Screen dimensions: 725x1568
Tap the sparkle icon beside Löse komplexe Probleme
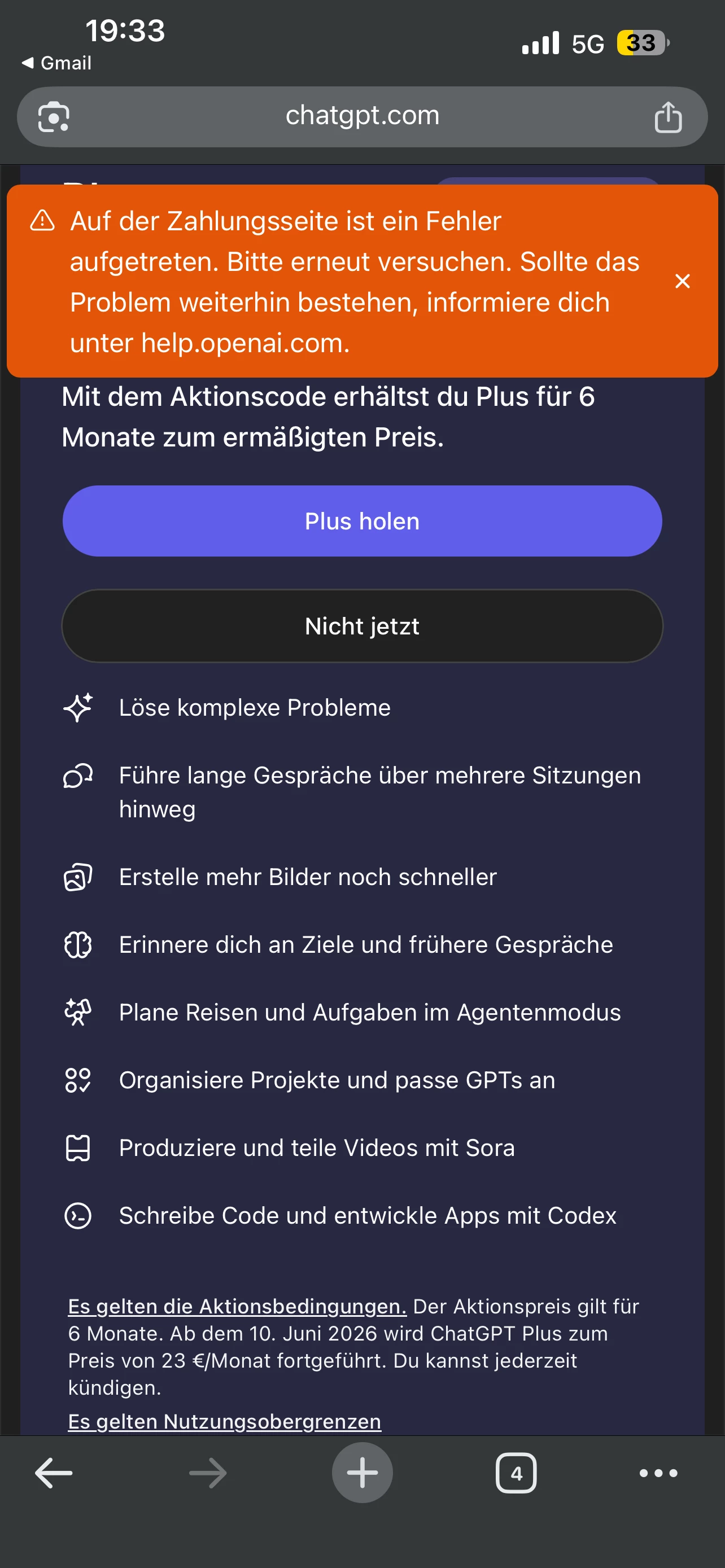(x=78, y=707)
